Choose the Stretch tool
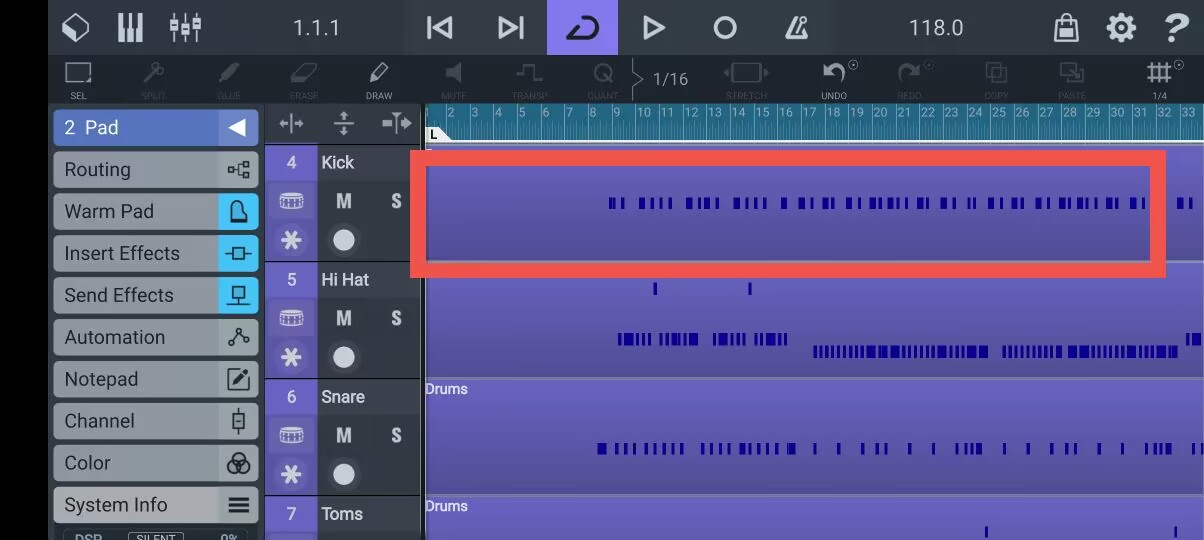 [x=746, y=79]
